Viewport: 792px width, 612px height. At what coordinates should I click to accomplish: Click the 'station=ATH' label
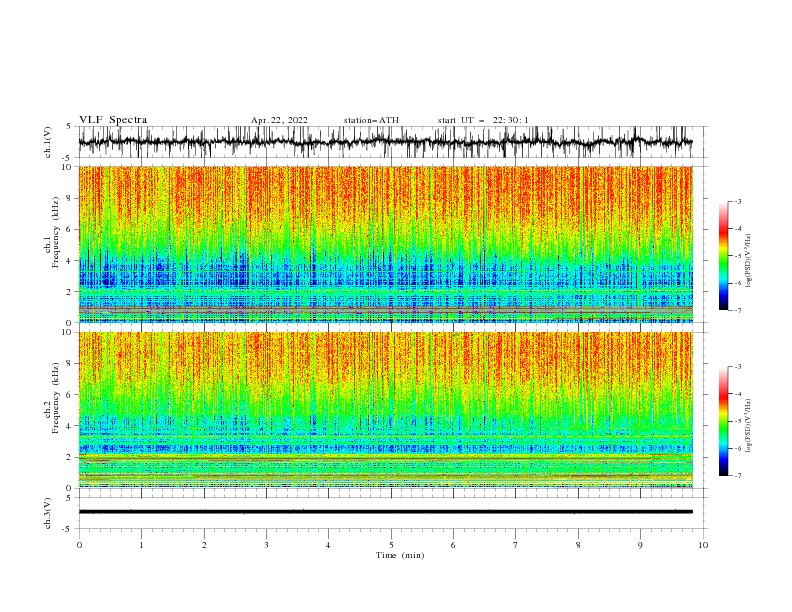click(x=371, y=120)
